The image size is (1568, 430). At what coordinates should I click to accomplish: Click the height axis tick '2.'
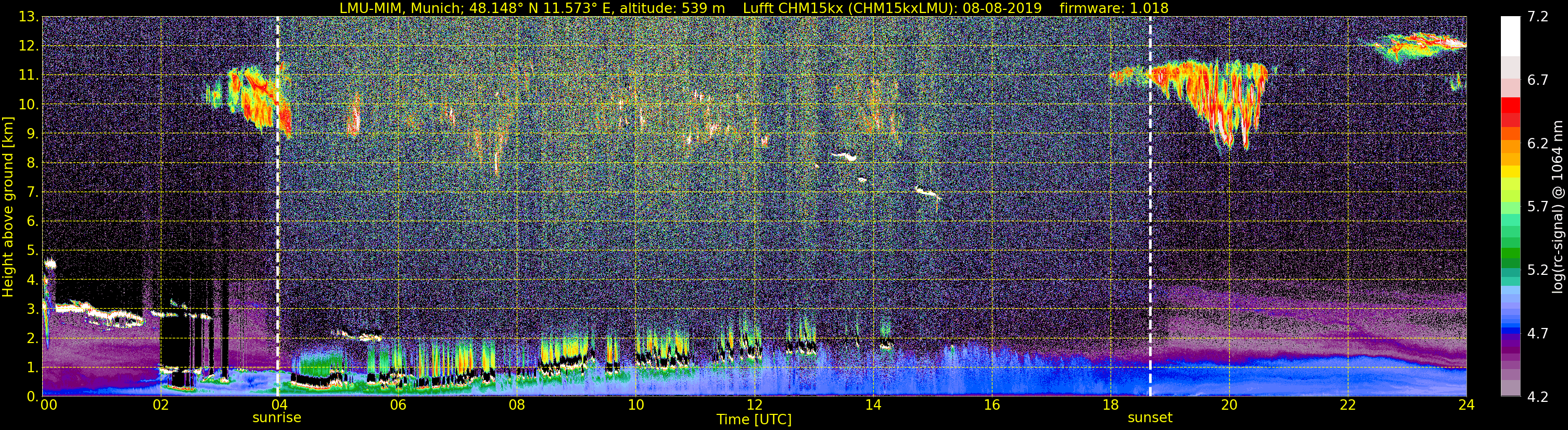[x=32, y=339]
